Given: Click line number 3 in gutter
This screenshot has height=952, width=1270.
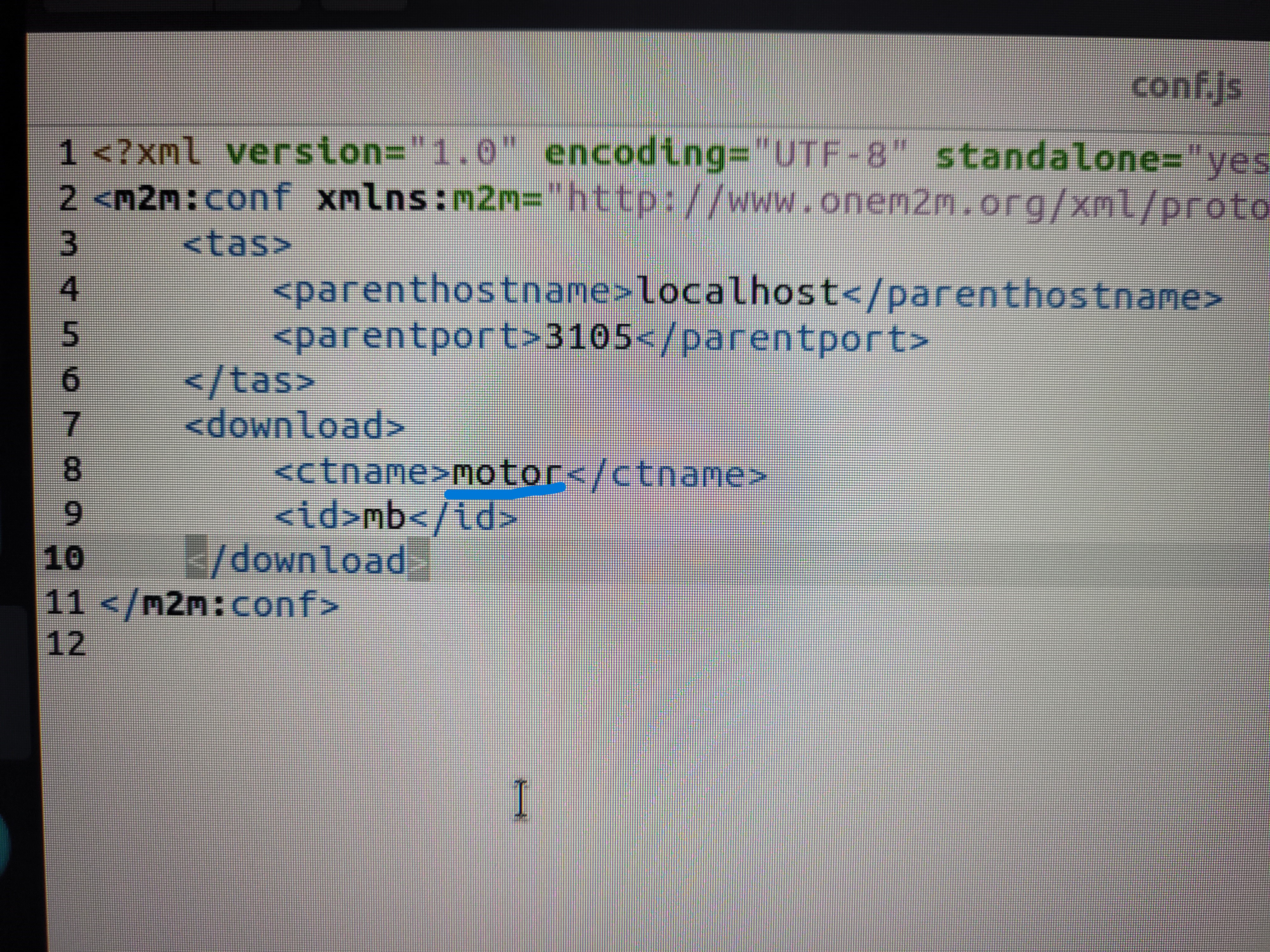Looking at the screenshot, I should [x=68, y=243].
